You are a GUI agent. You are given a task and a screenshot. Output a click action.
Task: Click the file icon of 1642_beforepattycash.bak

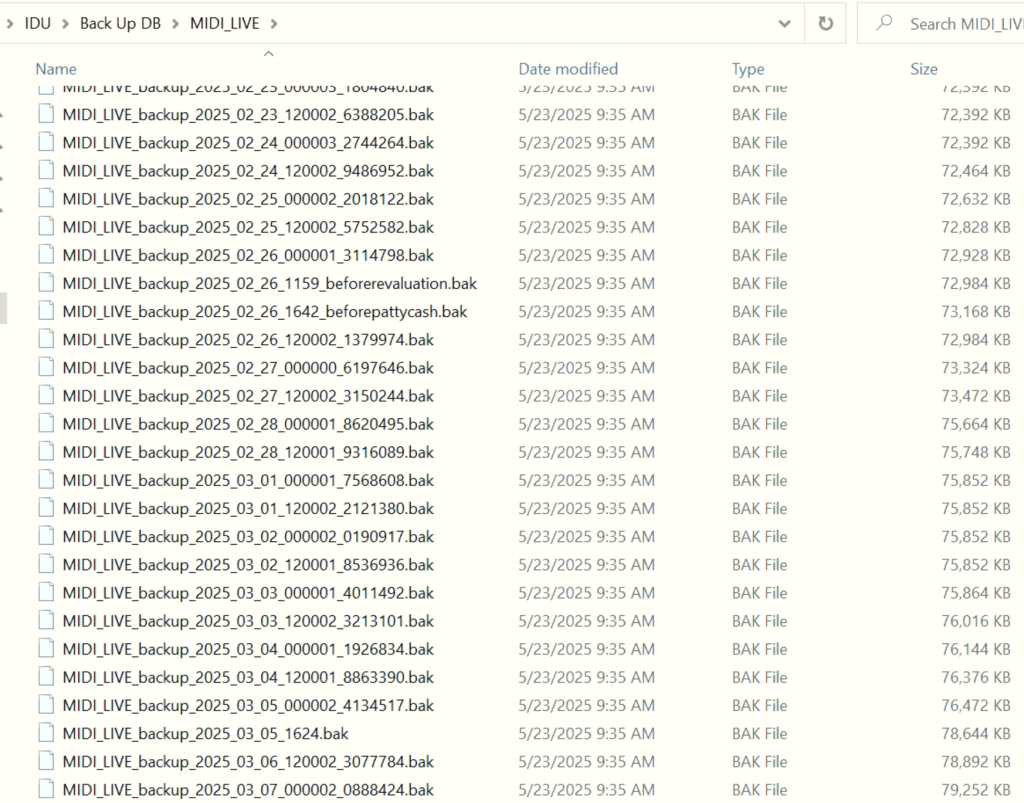tap(46, 311)
